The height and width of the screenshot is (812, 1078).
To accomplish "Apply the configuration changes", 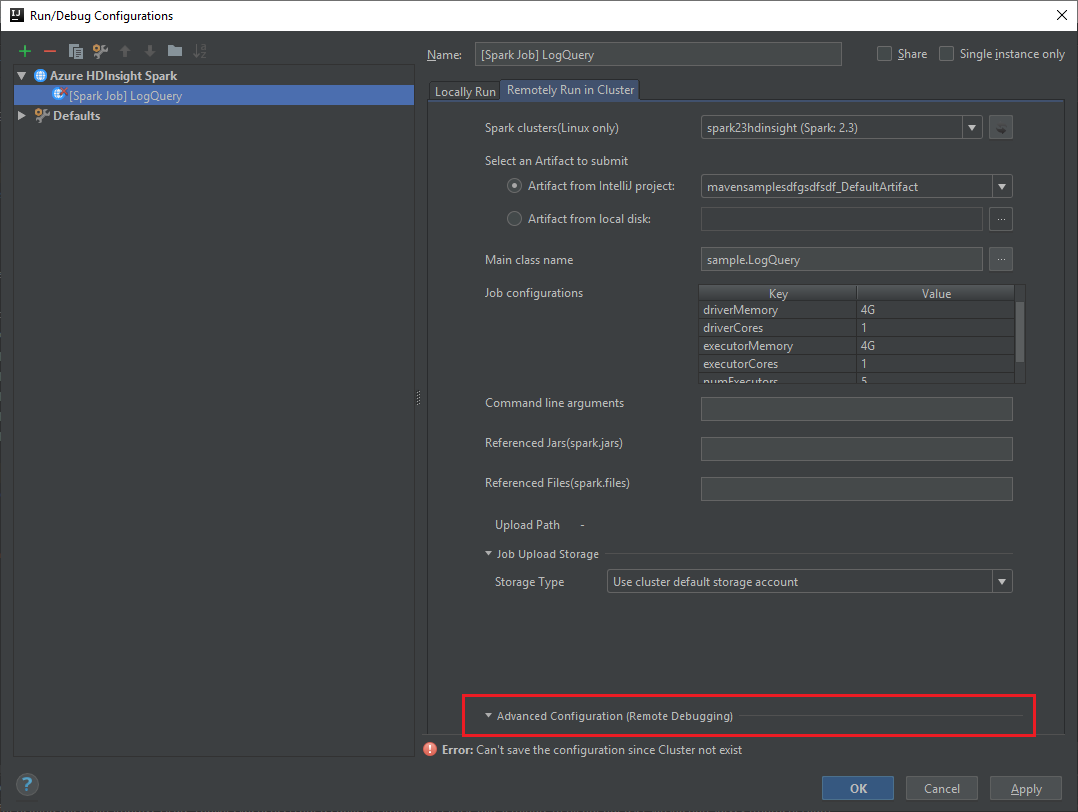I will (1025, 788).
